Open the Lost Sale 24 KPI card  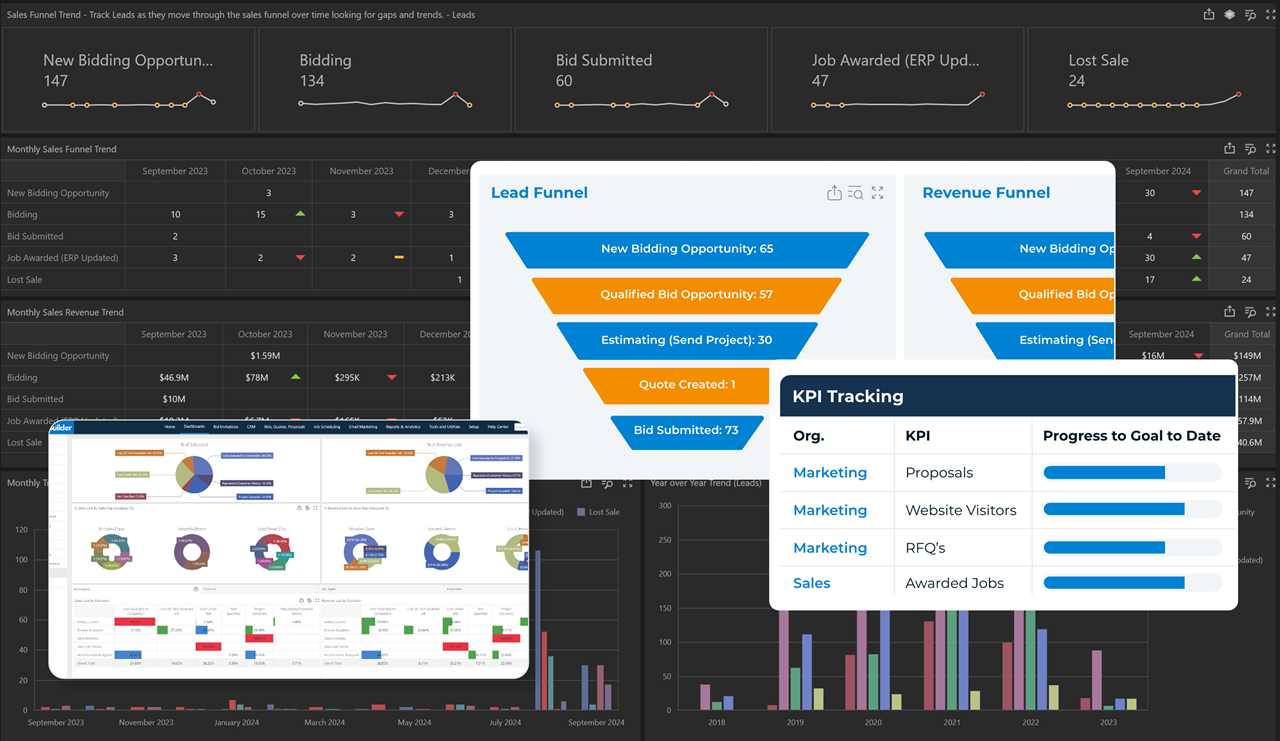tap(1153, 80)
